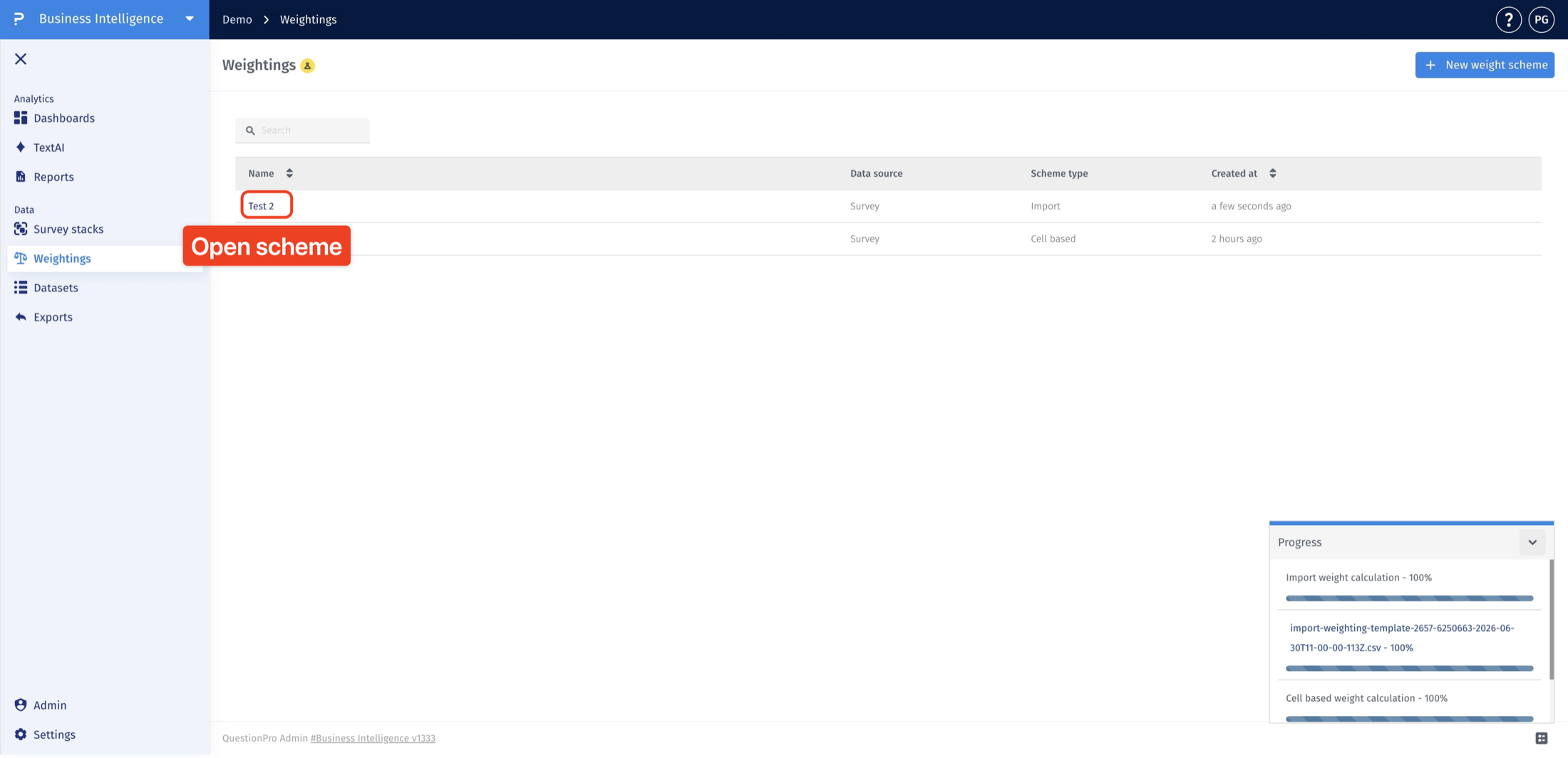Click Survey data source in Test 2 row

click(x=865, y=206)
